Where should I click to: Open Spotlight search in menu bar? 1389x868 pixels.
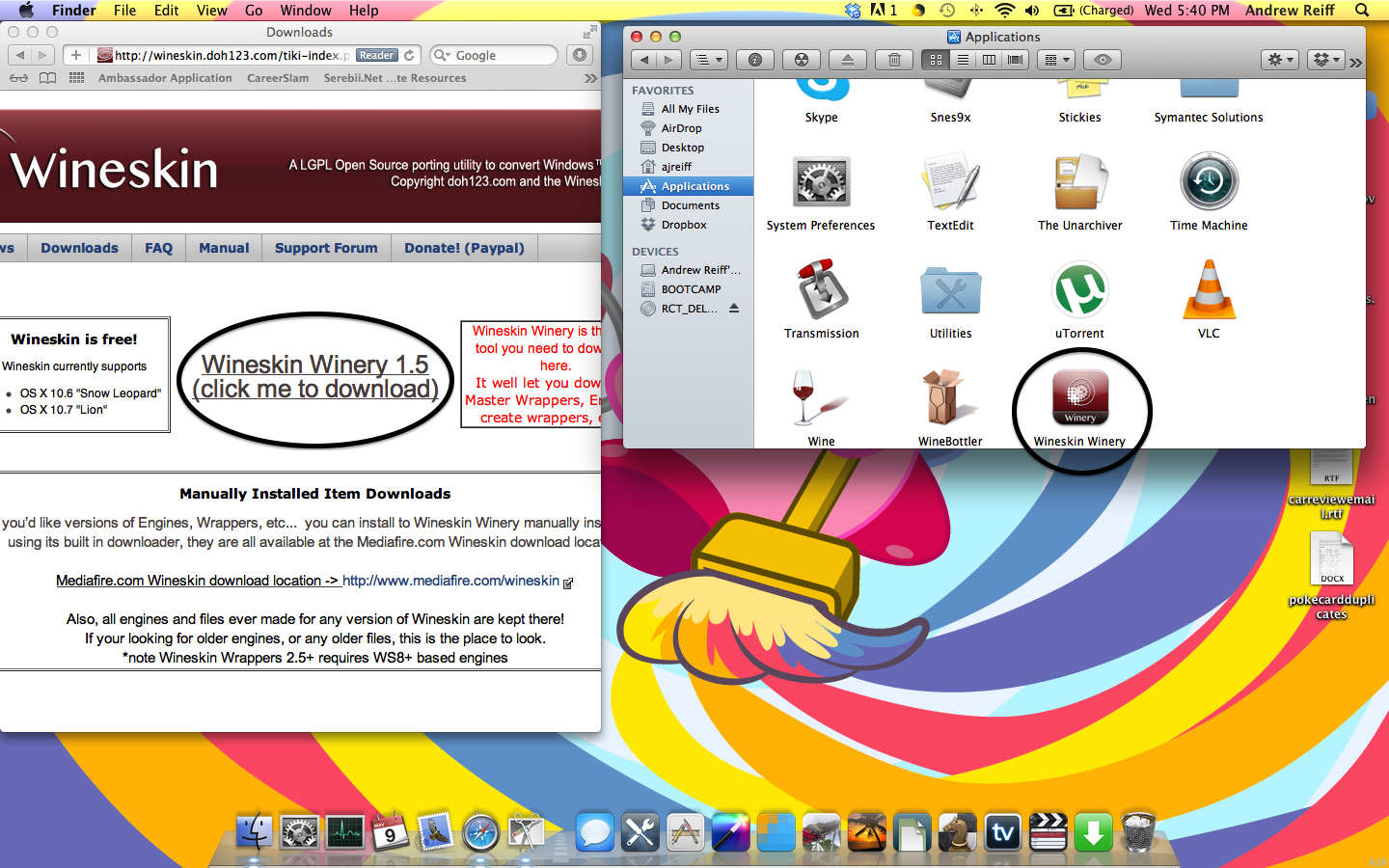click(x=1362, y=10)
